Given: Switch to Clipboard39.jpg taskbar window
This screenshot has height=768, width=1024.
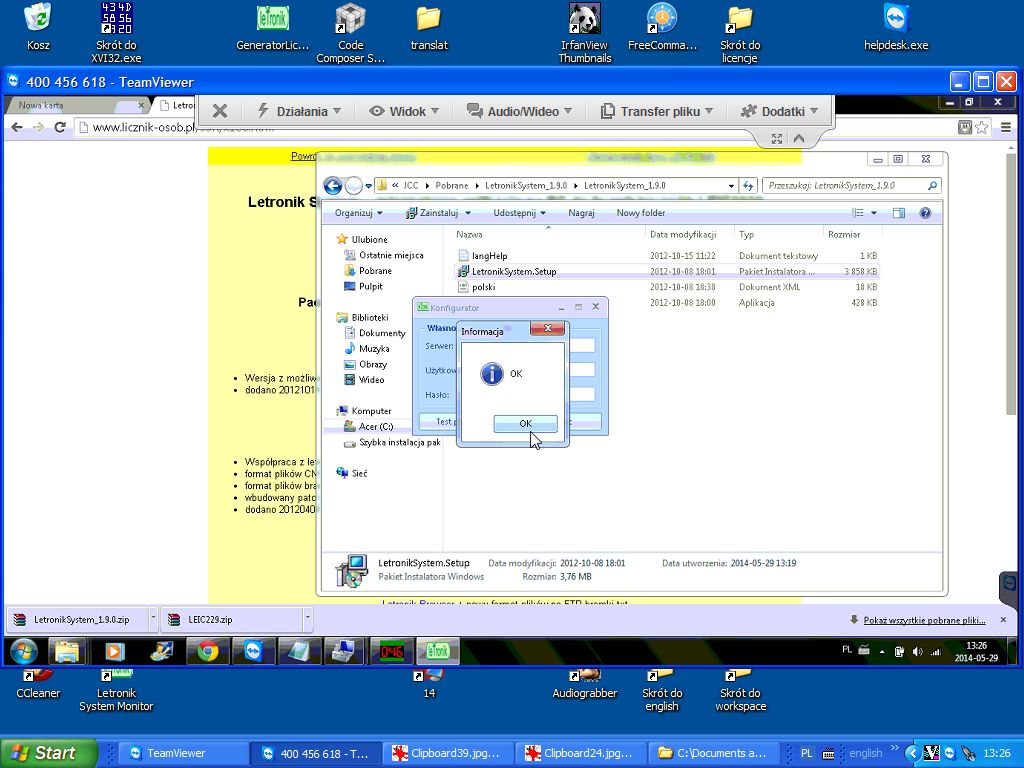Looking at the screenshot, I should [447, 753].
